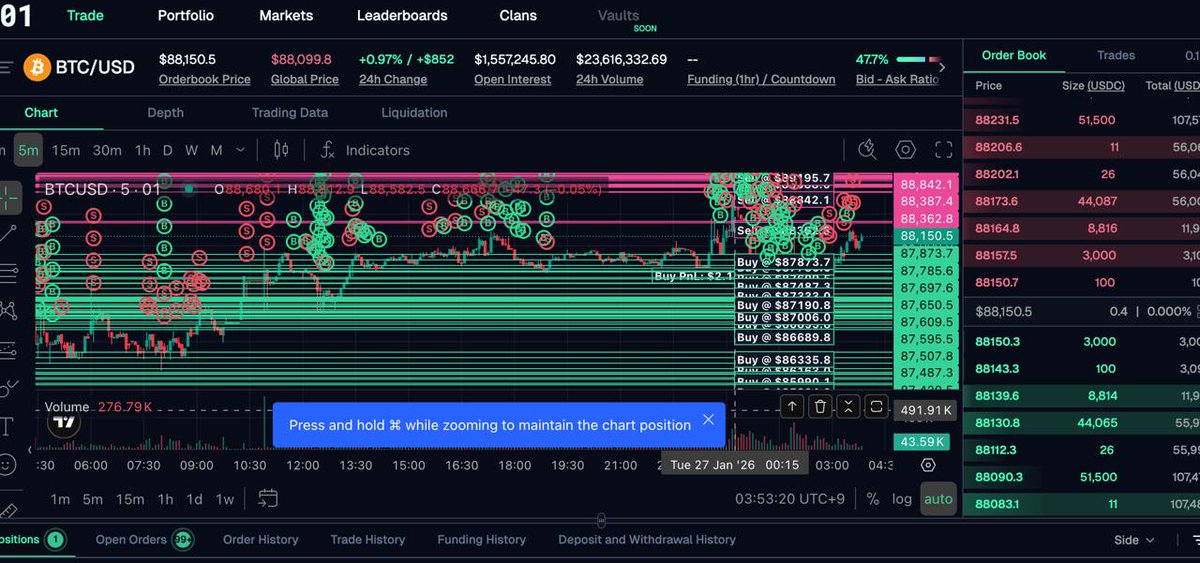Click the Bitcoin coin icon
1200x563 pixels.
pos(37,67)
